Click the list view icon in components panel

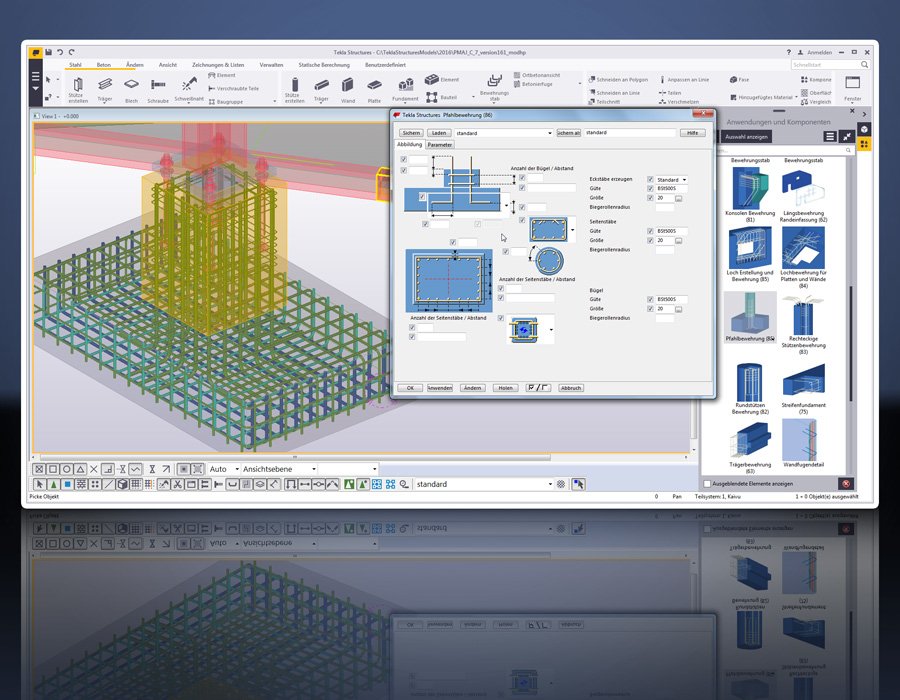830,137
